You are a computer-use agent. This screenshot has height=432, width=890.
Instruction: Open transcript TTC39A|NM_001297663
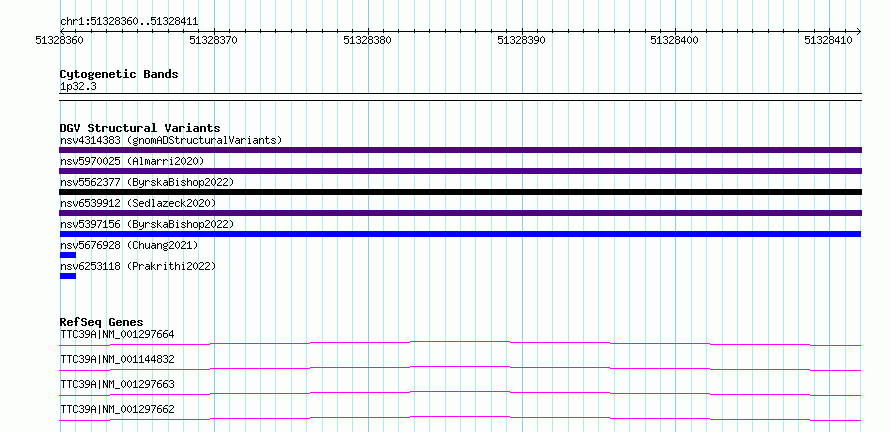click(x=117, y=384)
